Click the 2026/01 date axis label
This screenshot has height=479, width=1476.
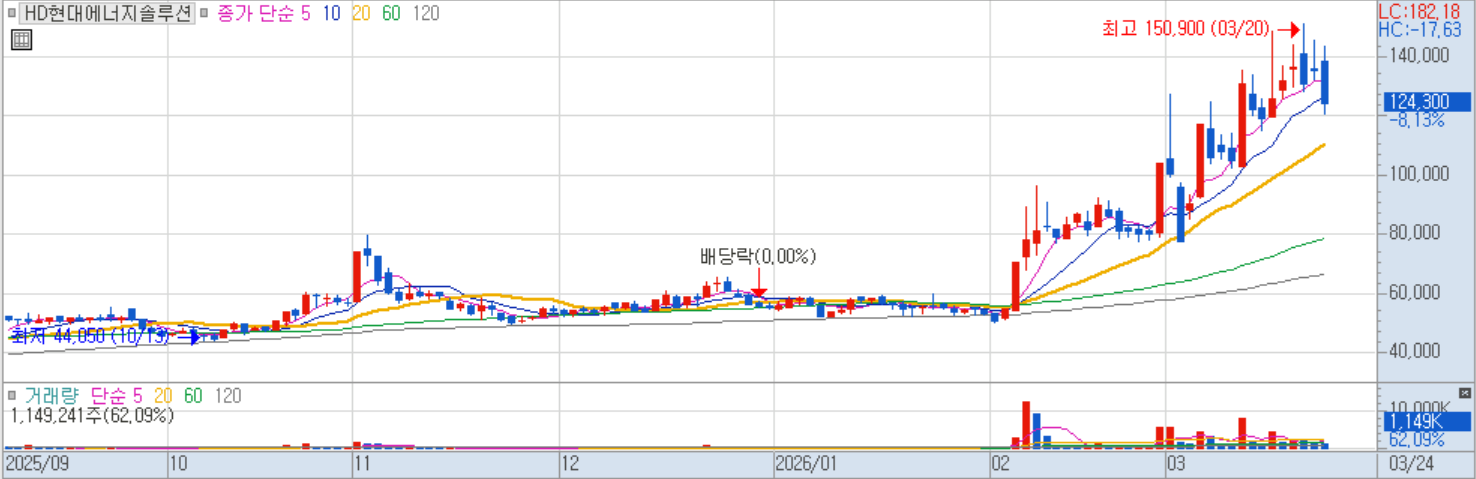[x=806, y=465]
